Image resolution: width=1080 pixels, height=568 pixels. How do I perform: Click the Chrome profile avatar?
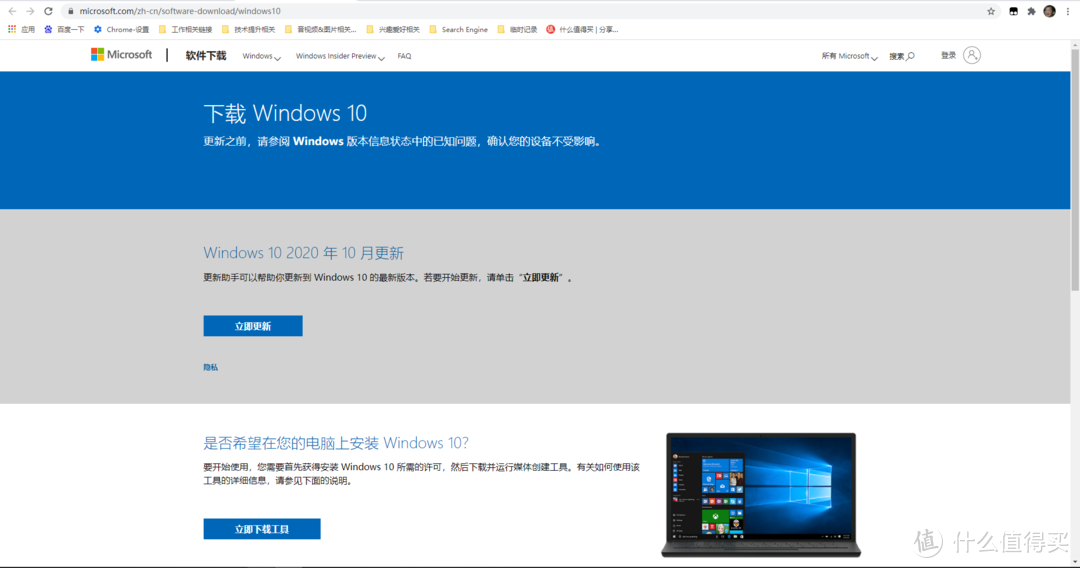point(1049,11)
